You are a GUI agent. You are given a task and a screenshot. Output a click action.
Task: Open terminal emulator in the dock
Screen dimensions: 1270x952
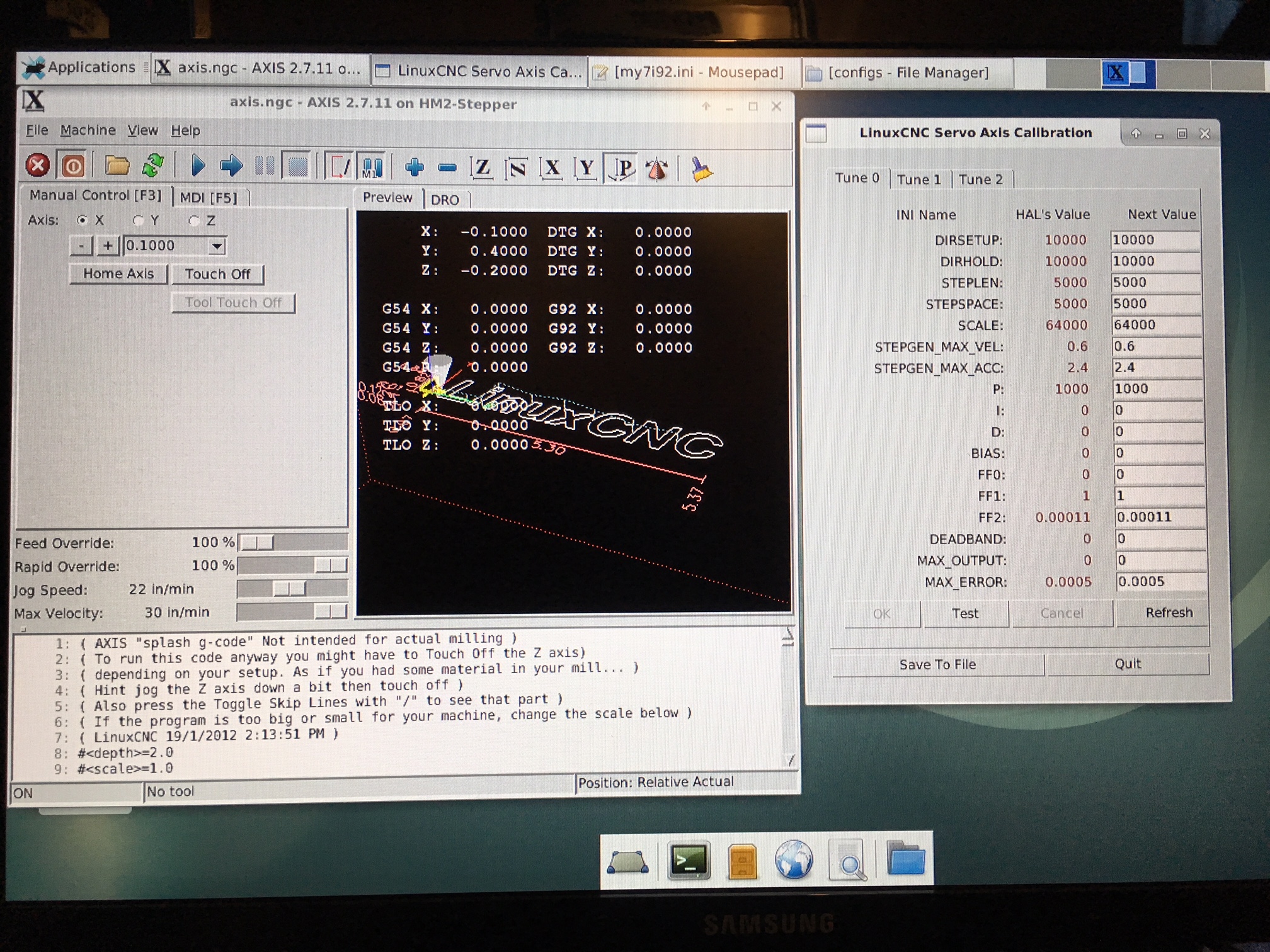pyautogui.click(x=689, y=860)
